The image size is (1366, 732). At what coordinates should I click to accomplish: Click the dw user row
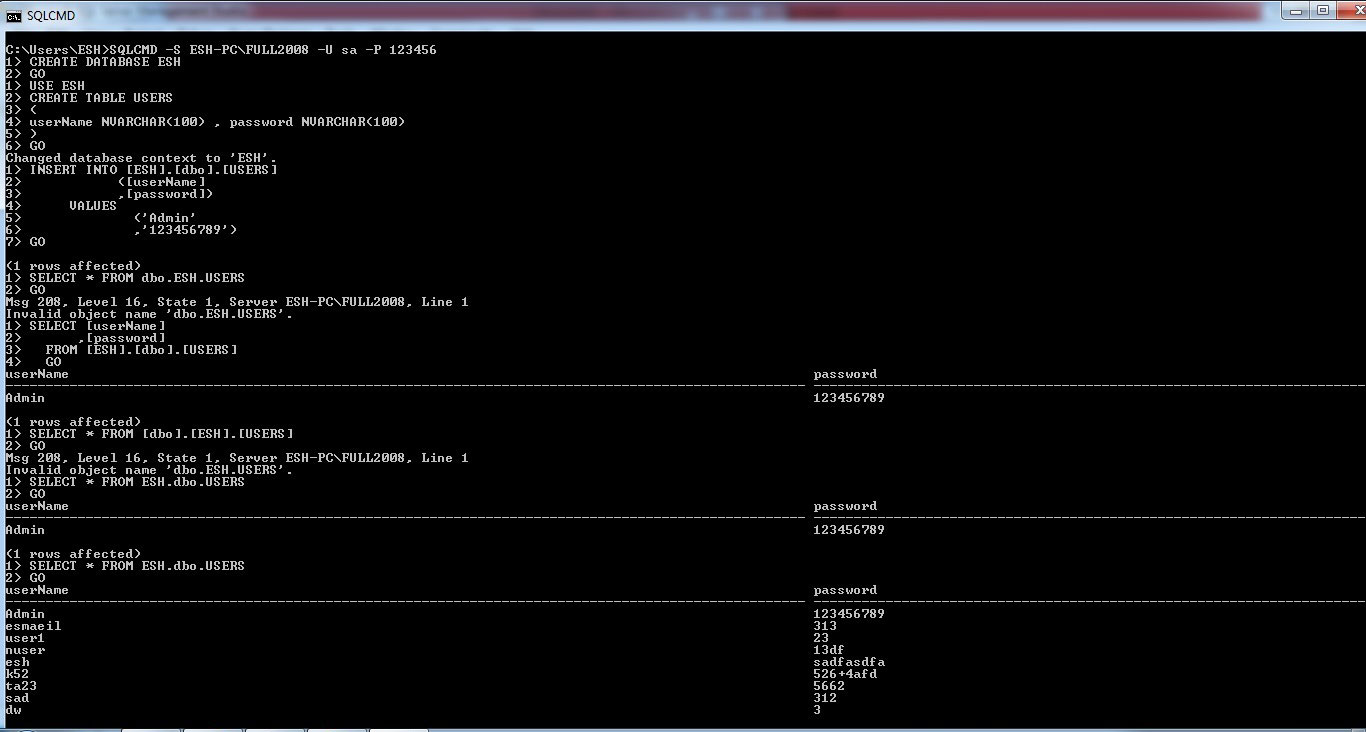pos(13,710)
